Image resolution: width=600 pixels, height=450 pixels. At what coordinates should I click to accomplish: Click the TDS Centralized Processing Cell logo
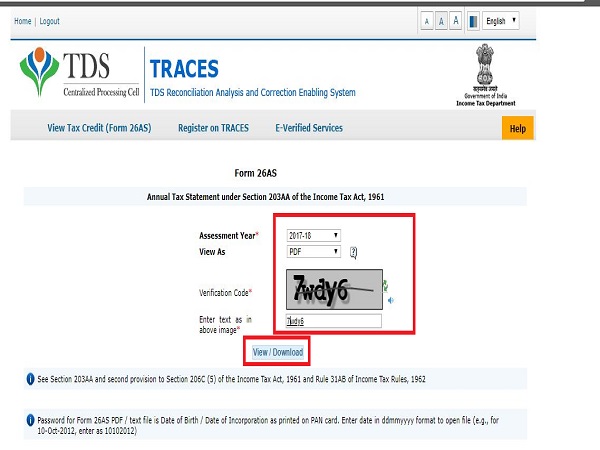(x=78, y=74)
